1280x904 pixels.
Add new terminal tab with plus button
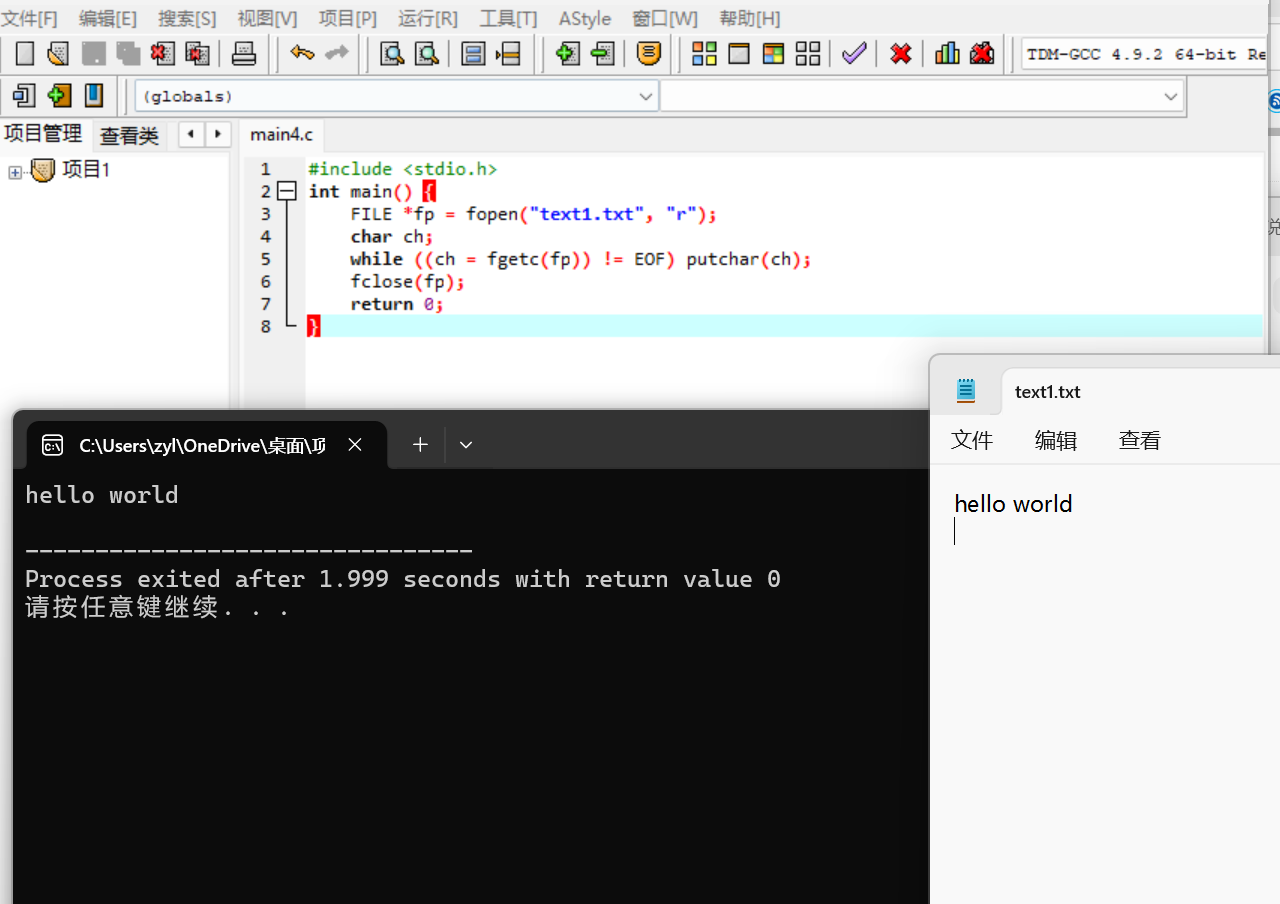tap(420, 445)
